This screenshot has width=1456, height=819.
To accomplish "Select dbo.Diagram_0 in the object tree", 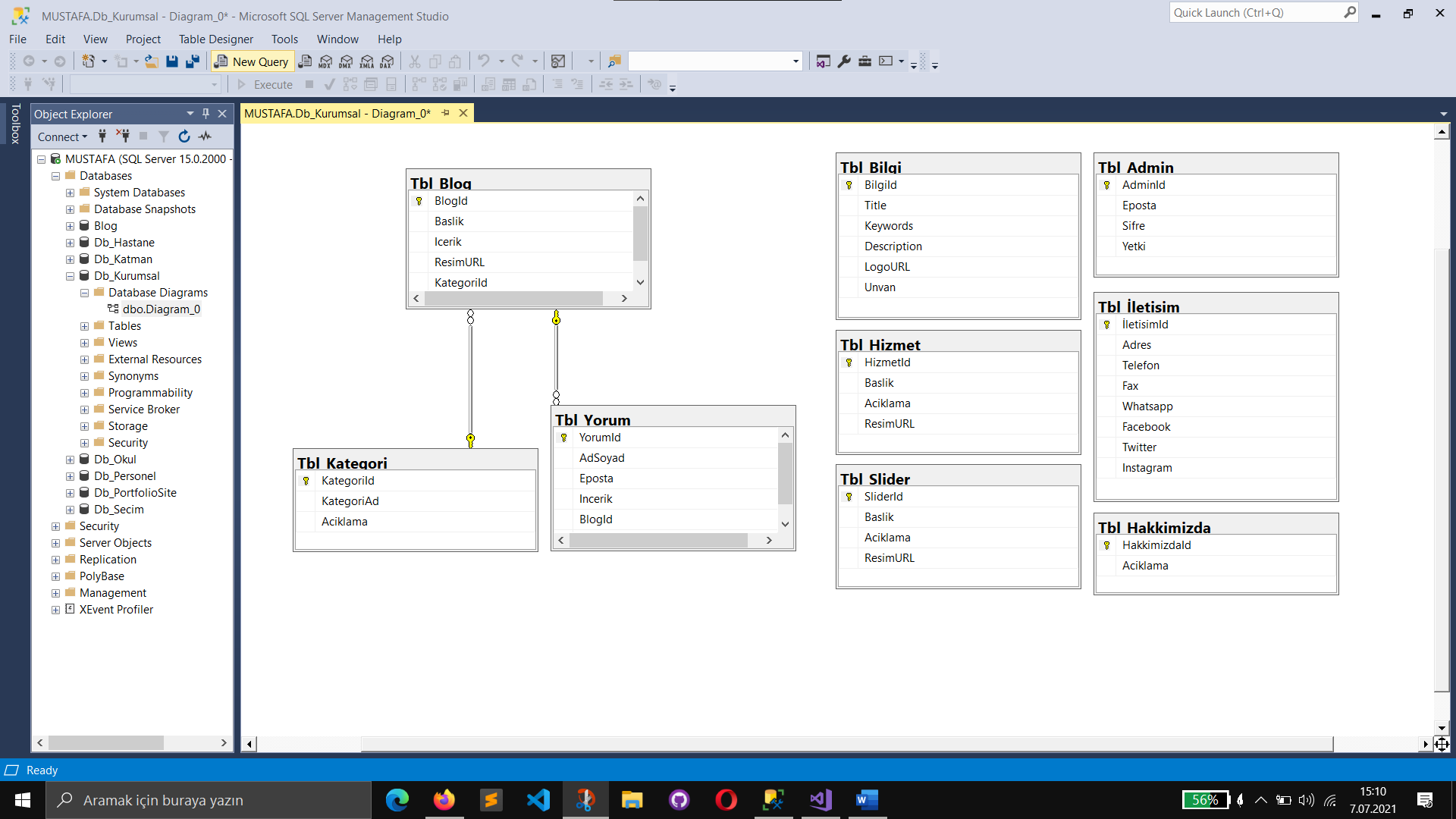I will point(161,309).
